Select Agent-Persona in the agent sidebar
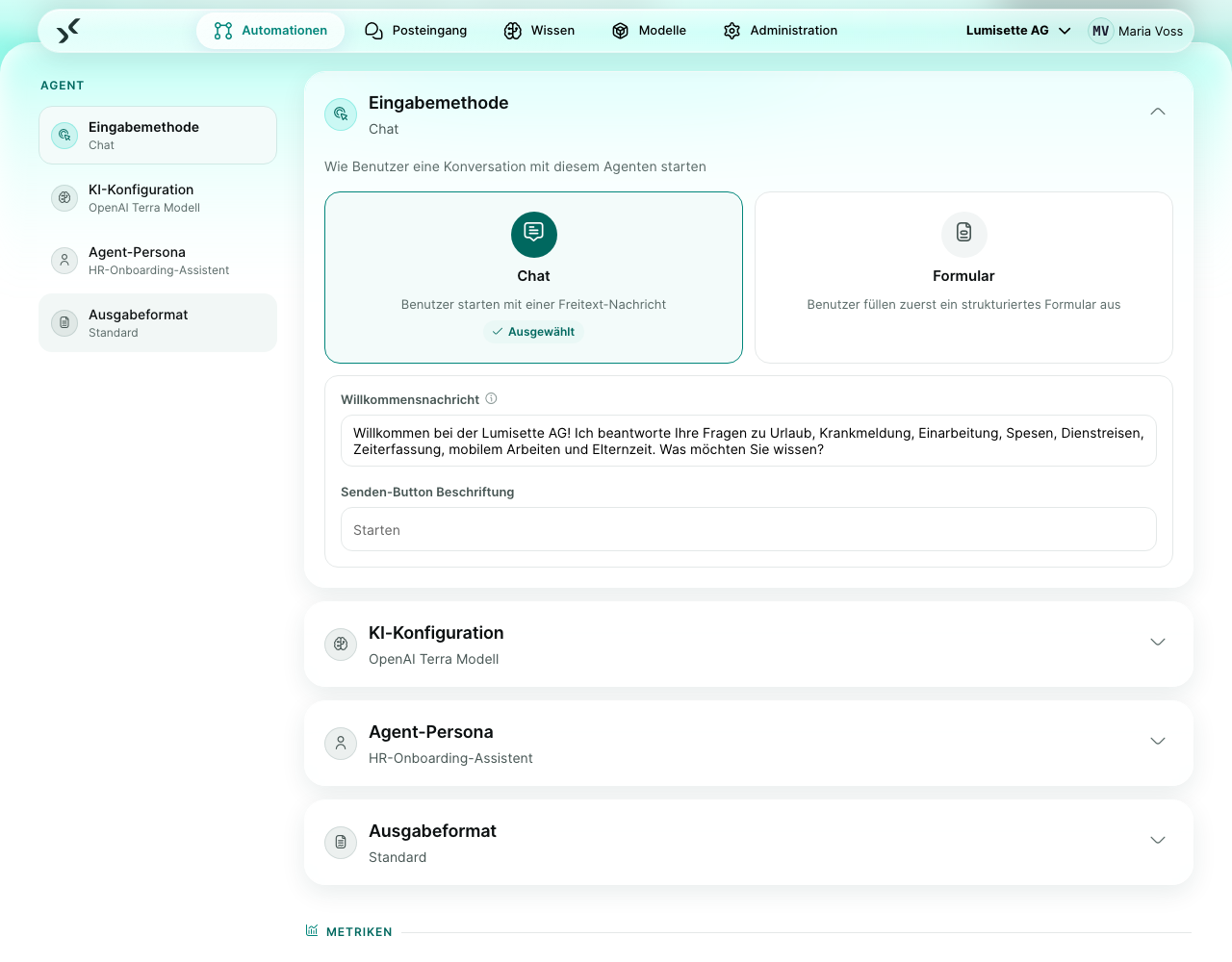 click(x=158, y=261)
